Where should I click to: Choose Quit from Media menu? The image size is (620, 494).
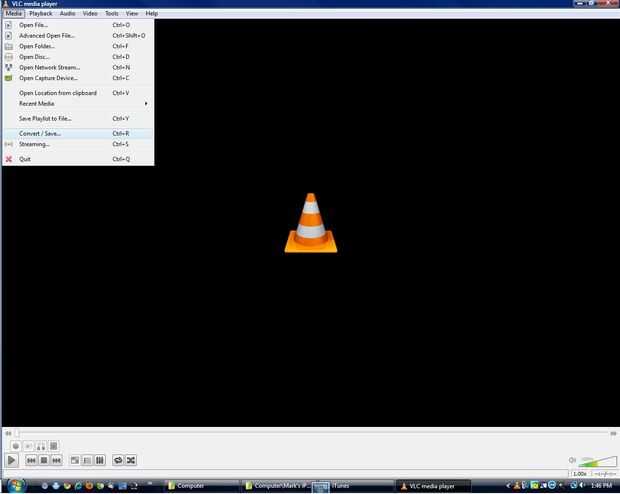(78, 159)
